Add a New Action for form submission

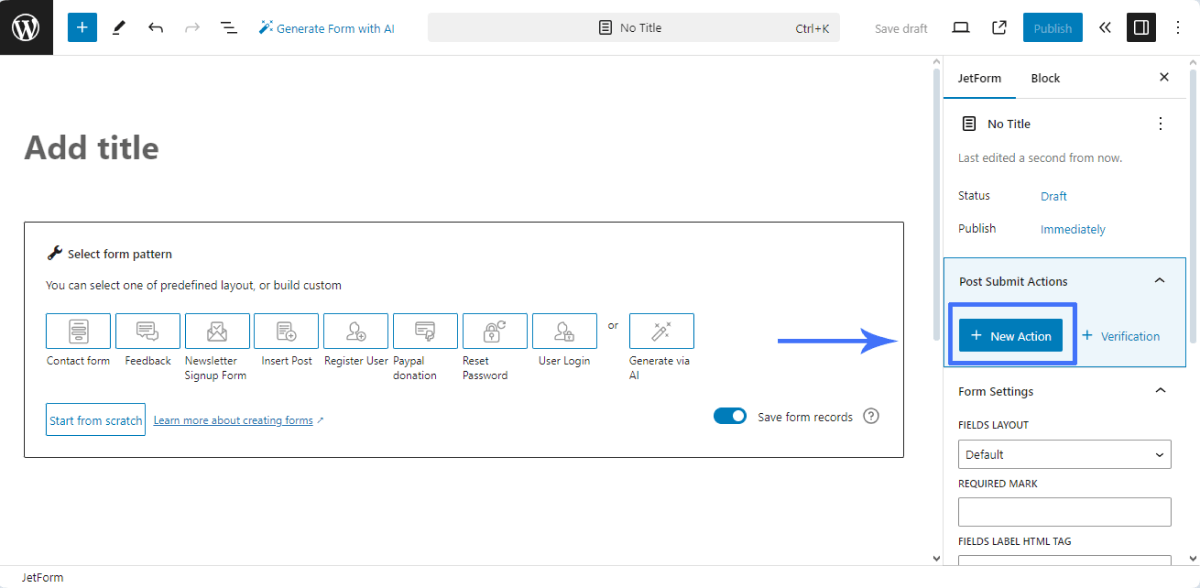point(1010,336)
